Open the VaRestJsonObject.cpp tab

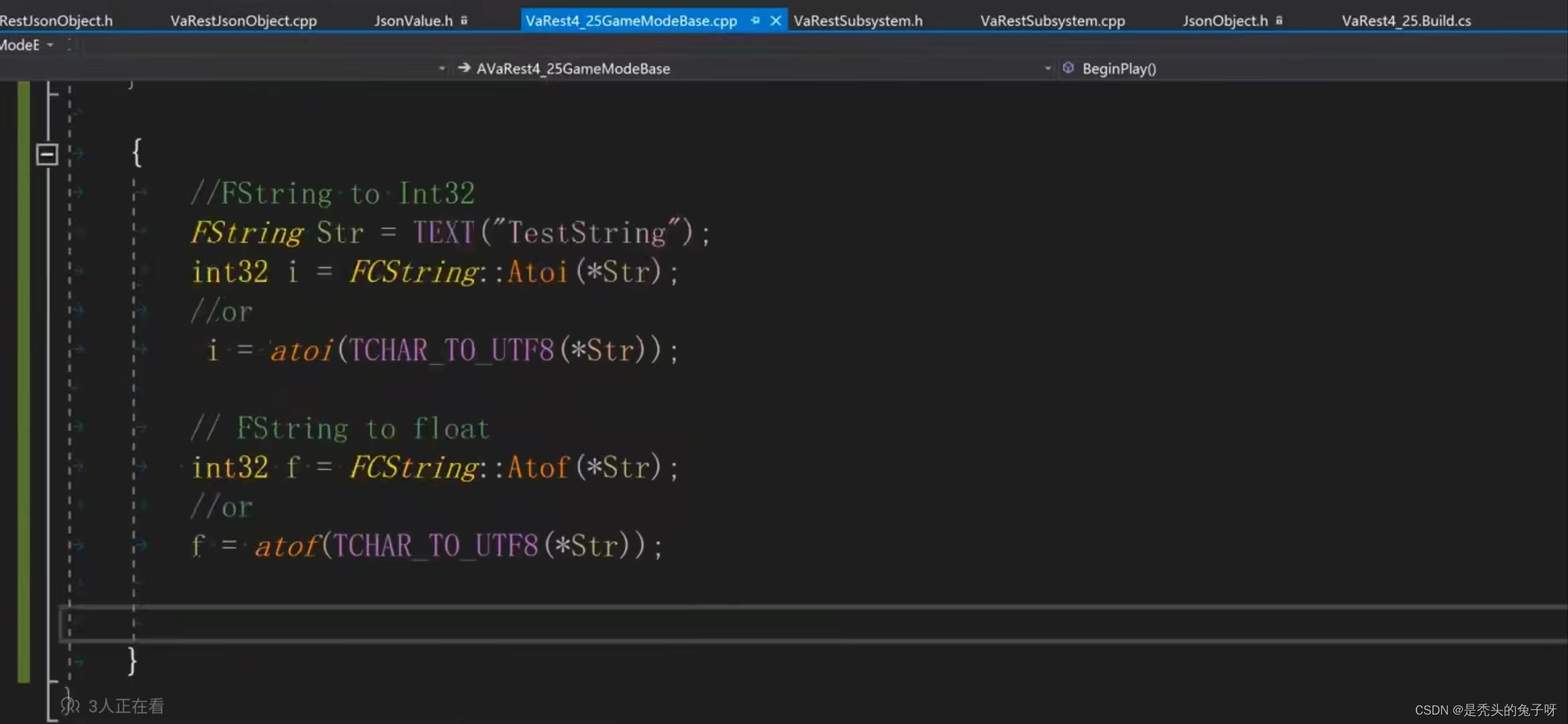(243, 20)
